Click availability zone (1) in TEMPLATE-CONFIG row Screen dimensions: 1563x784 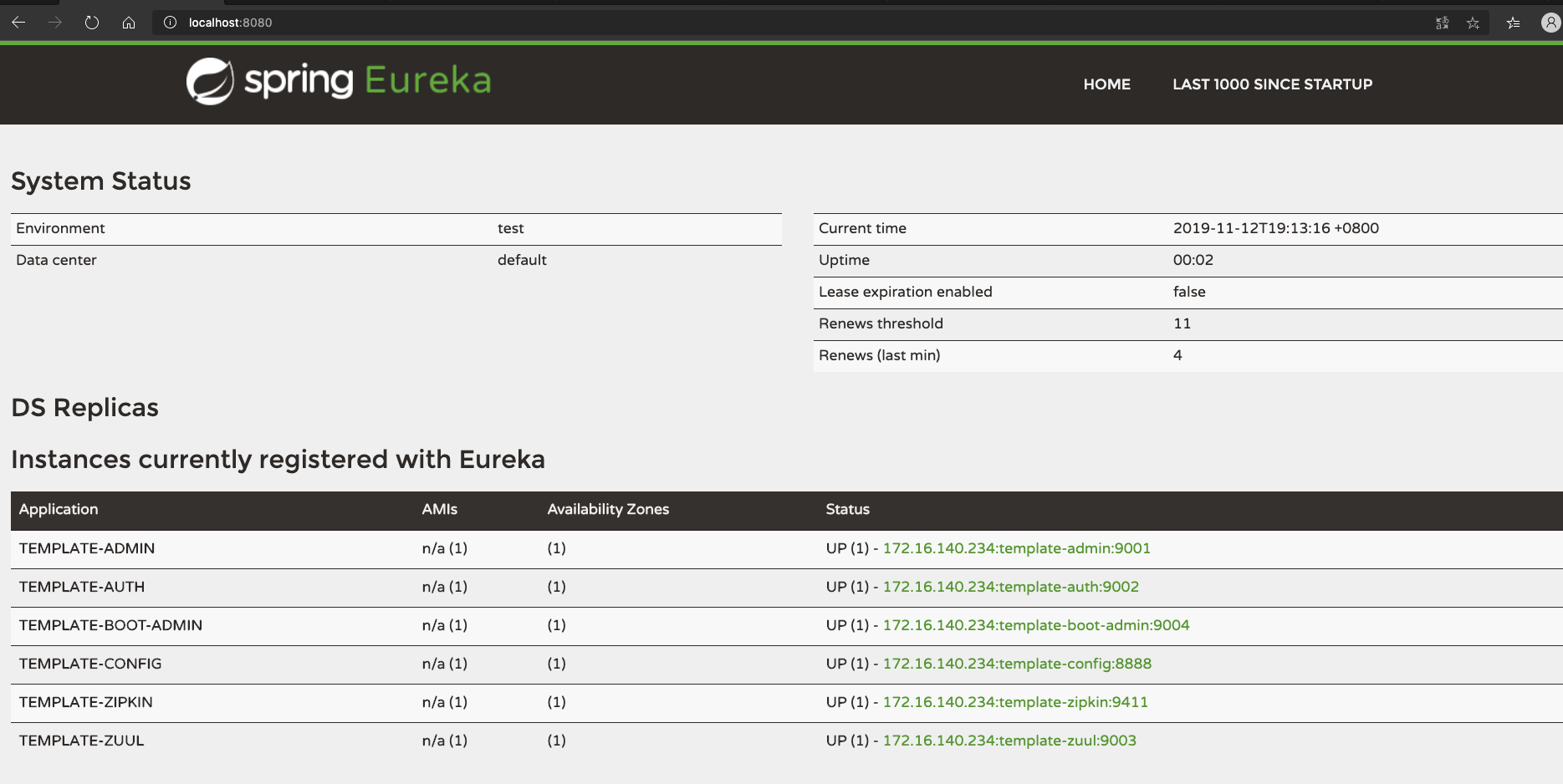click(x=557, y=664)
